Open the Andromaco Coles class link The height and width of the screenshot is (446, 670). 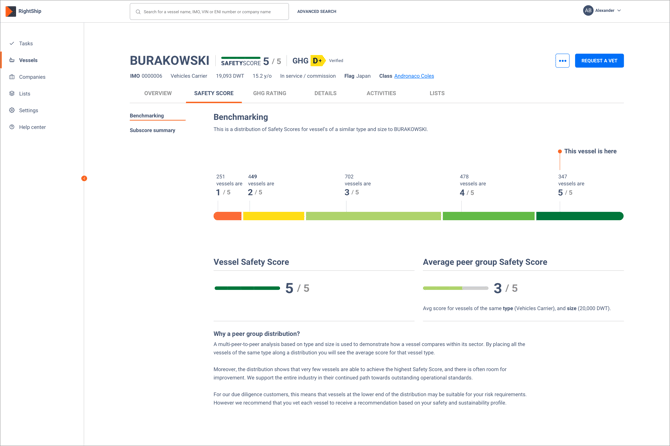tap(414, 76)
